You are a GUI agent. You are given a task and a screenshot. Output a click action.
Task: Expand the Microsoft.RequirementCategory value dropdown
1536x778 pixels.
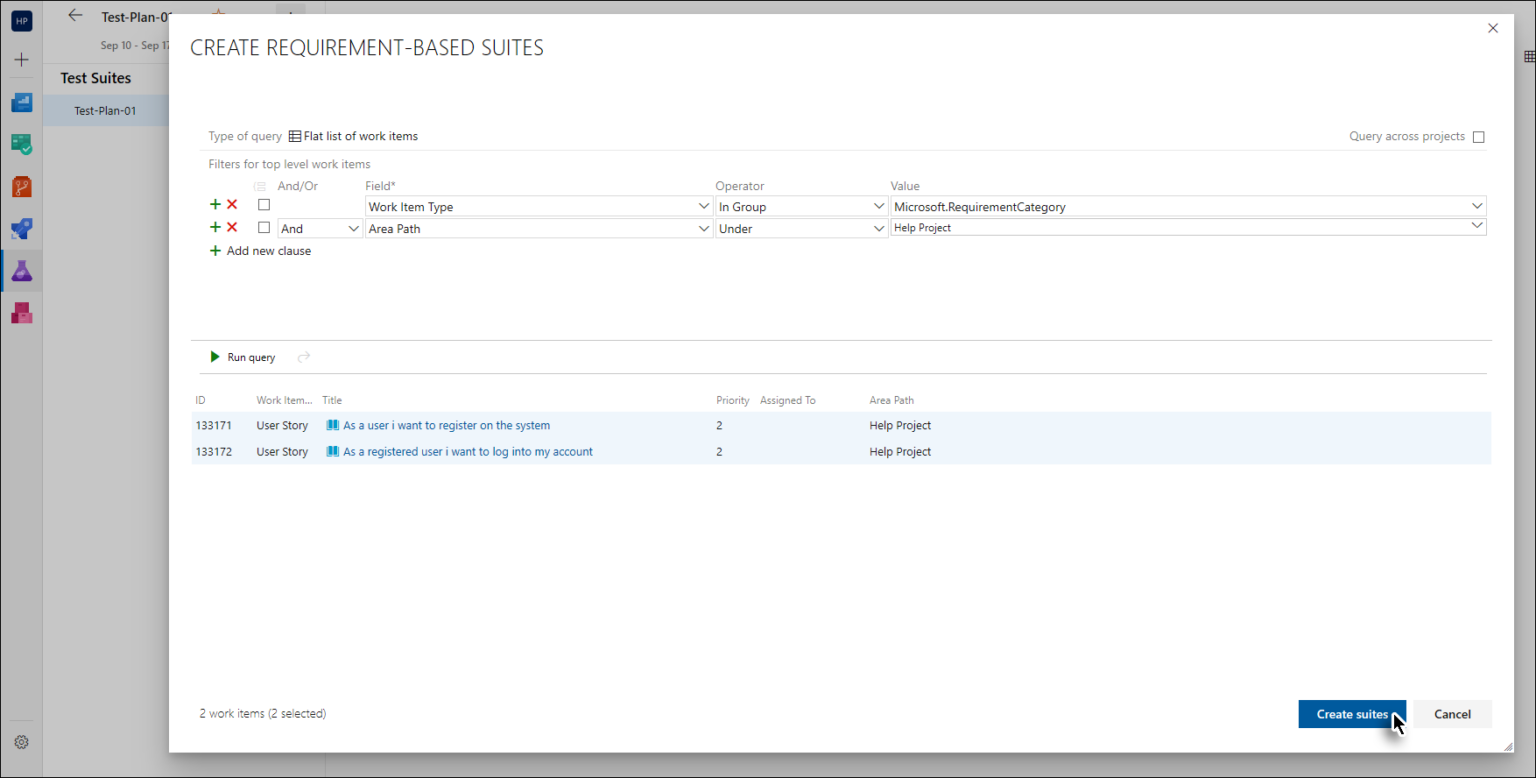click(1478, 206)
